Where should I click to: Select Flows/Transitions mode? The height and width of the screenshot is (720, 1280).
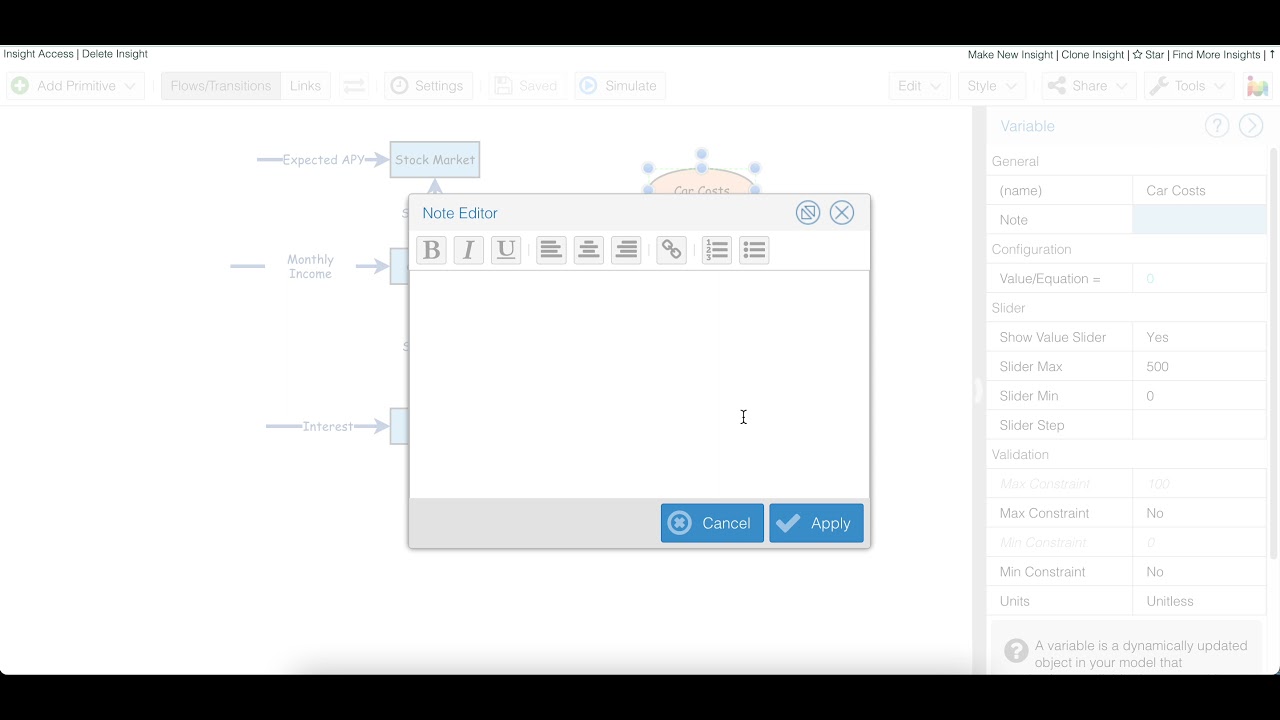(221, 86)
